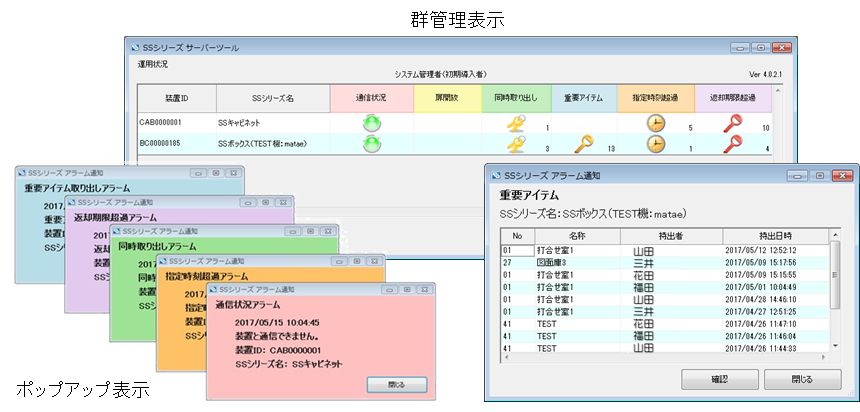Close the pink 通信状況アラーム popup window
The height and width of the screenshot is (412, 860).
click(423, 289)
